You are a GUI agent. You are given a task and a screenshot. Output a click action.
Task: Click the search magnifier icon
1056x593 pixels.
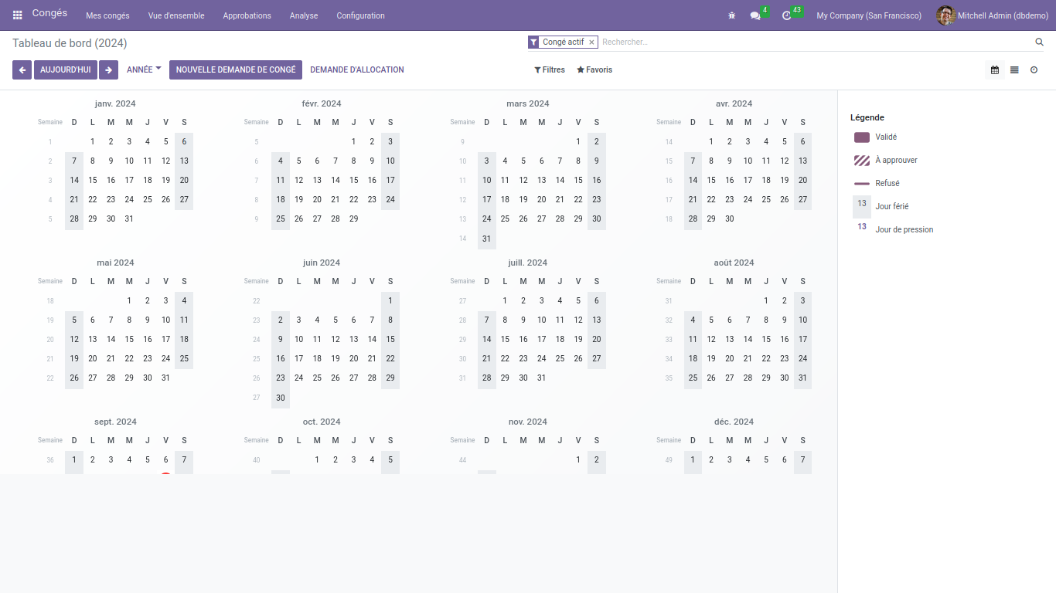click(x=1039, y=42)
